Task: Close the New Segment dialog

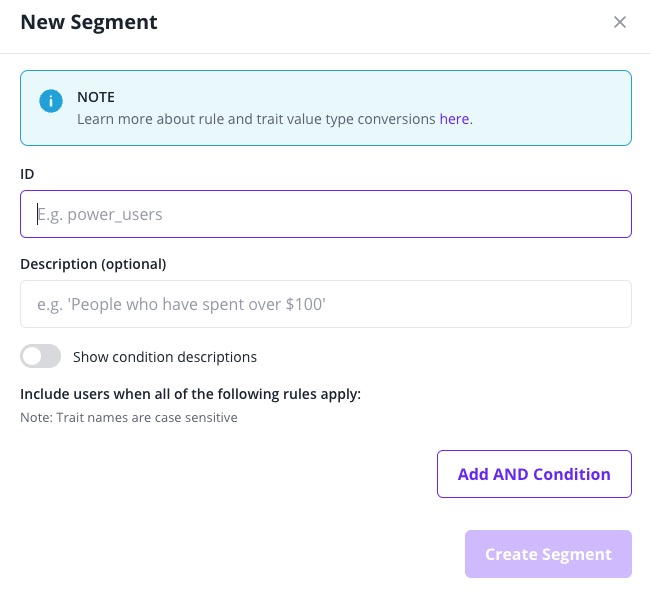Action: pos(620,22)
